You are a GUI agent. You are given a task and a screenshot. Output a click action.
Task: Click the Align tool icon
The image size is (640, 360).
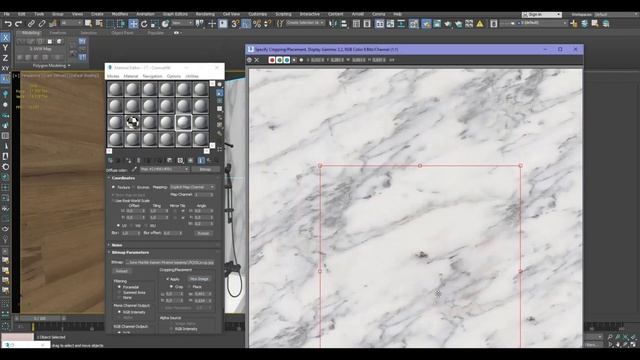tap(344, 24)
